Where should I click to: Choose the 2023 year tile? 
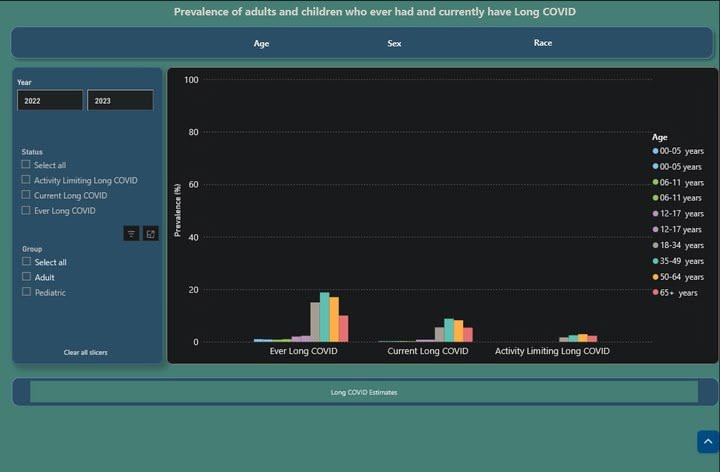coord(120,101)
